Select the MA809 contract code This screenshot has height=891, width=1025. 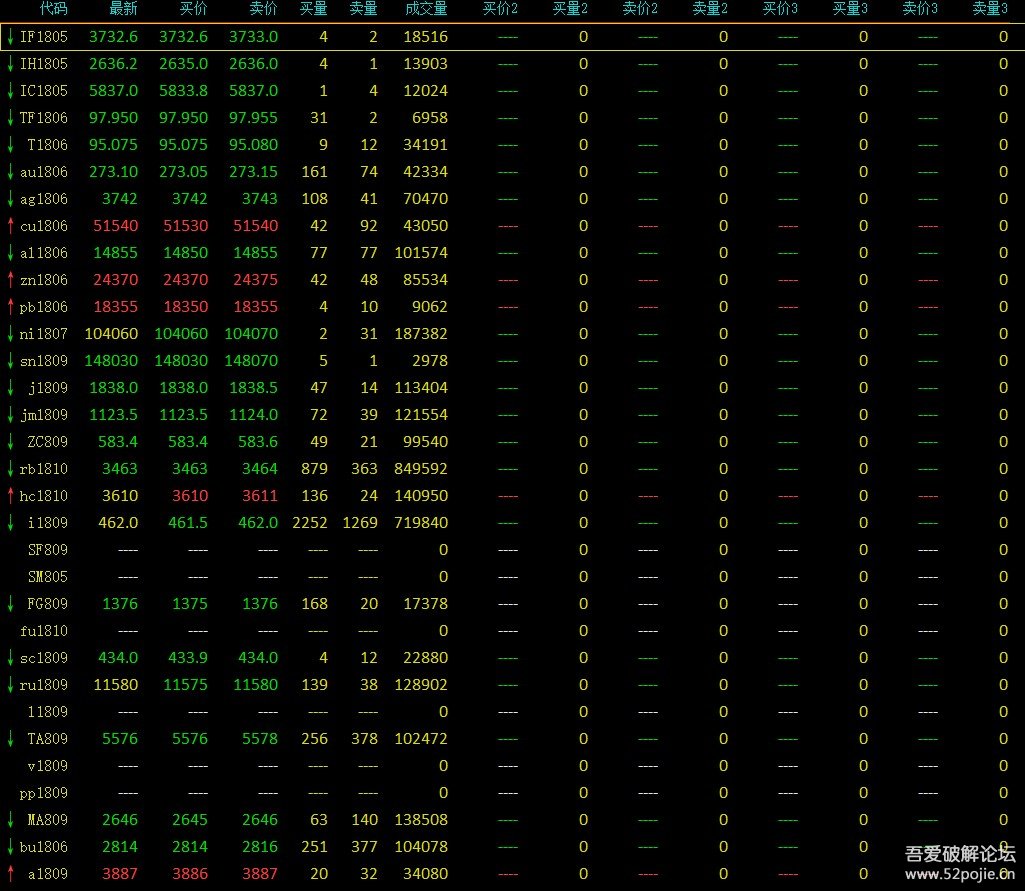(x=47, y=820)
